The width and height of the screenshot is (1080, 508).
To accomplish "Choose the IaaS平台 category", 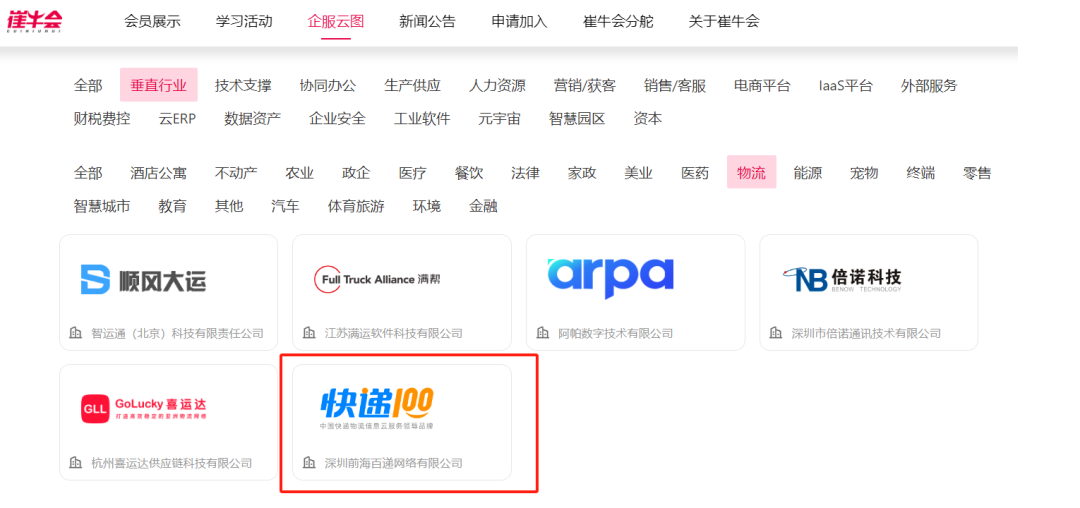I will (x=846, y=85).
